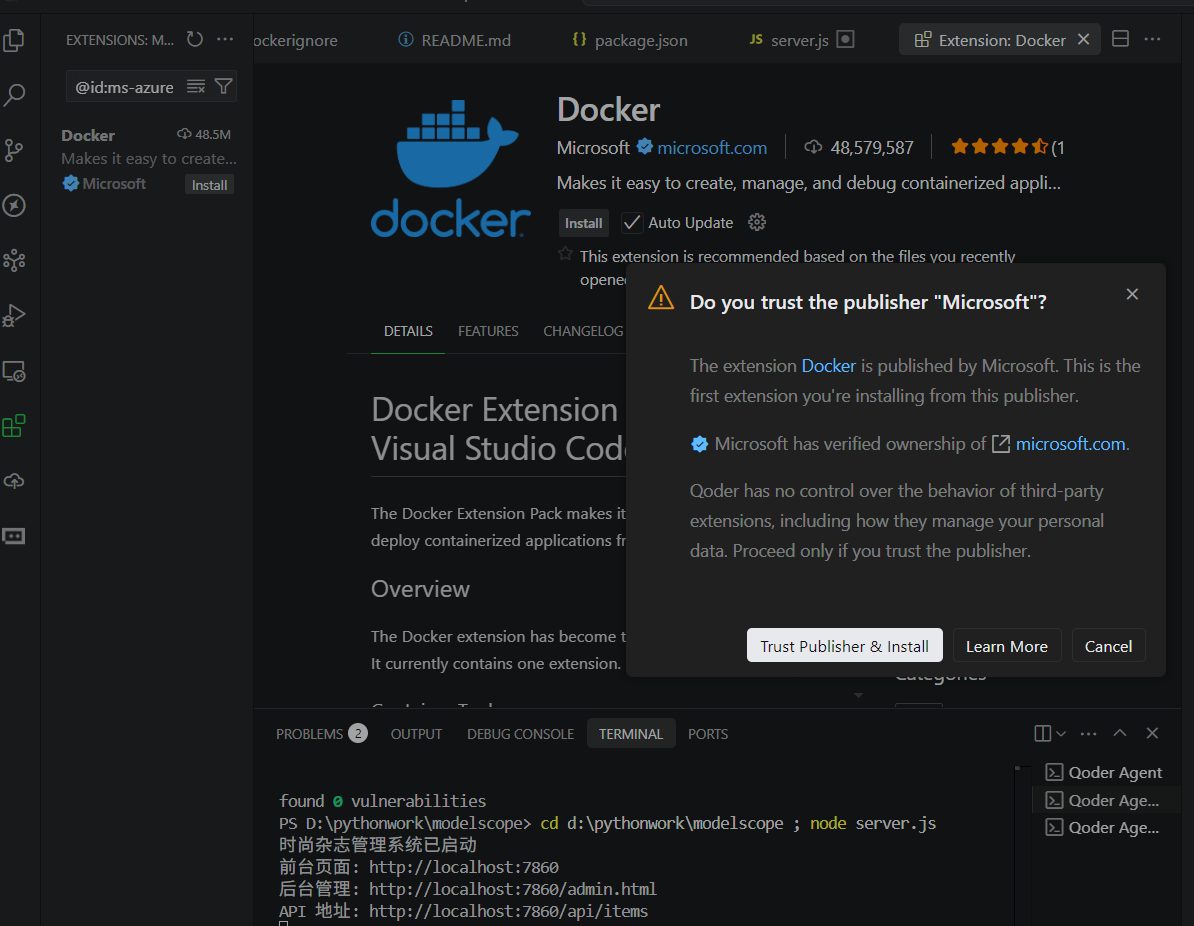The height and width of the screenshot is (926, 1194).
Task: Split the editor layout
Action: 1120,39
